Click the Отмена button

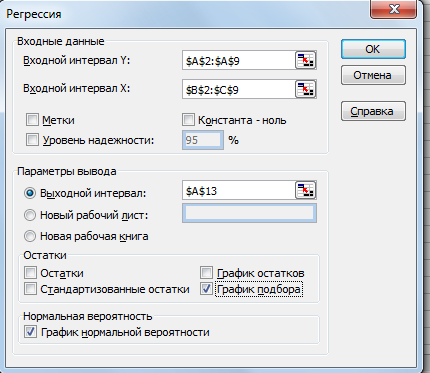tap(373, 75)
